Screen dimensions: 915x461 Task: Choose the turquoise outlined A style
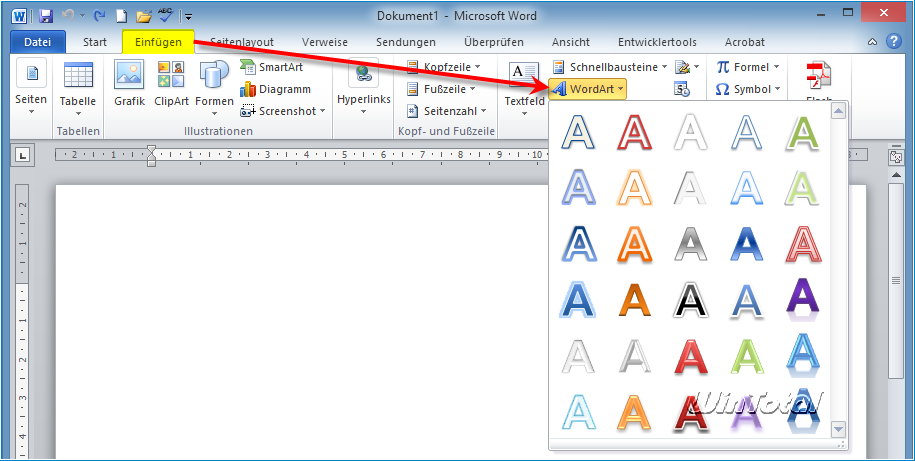pos(578,412)
